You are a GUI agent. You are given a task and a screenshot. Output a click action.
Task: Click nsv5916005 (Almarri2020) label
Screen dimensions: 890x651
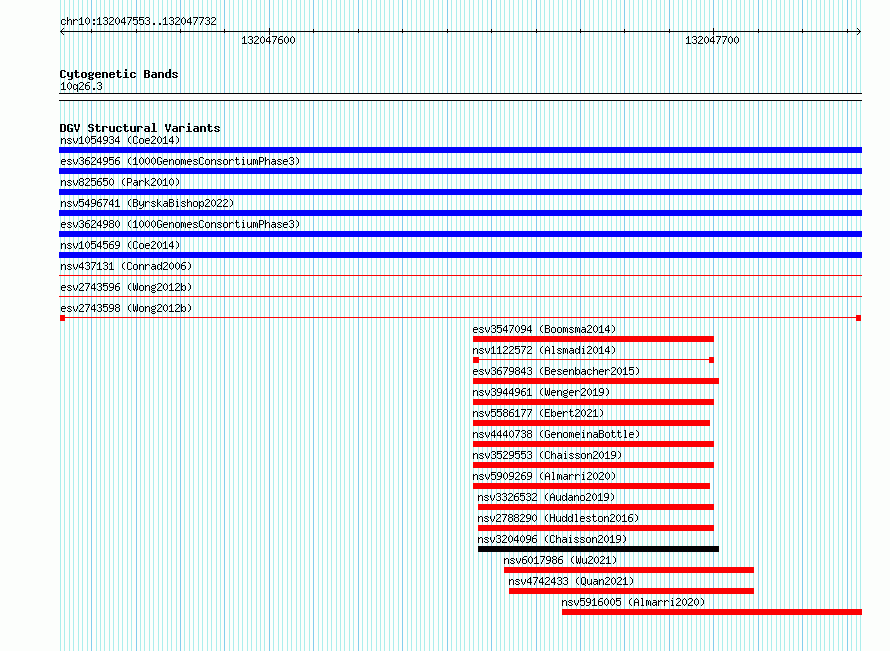pos(633,602)
